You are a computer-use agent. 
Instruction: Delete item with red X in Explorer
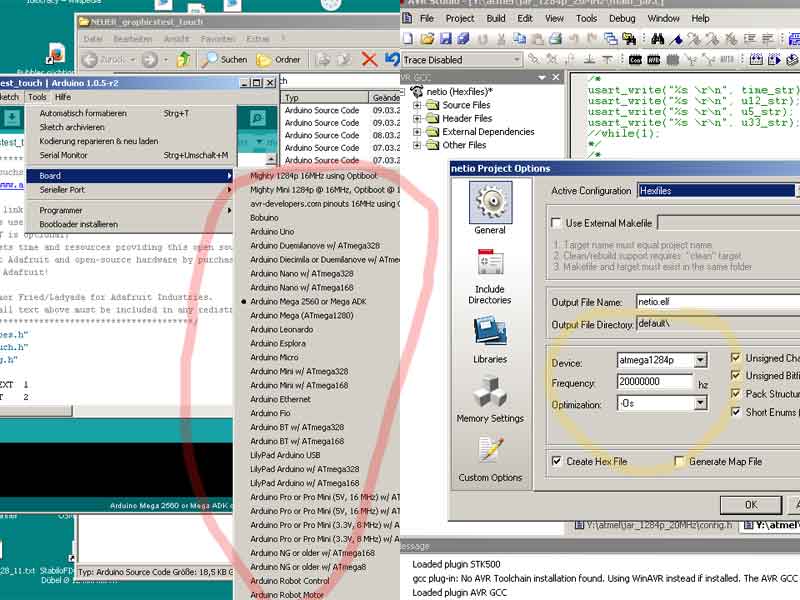(x=369, y=60)
